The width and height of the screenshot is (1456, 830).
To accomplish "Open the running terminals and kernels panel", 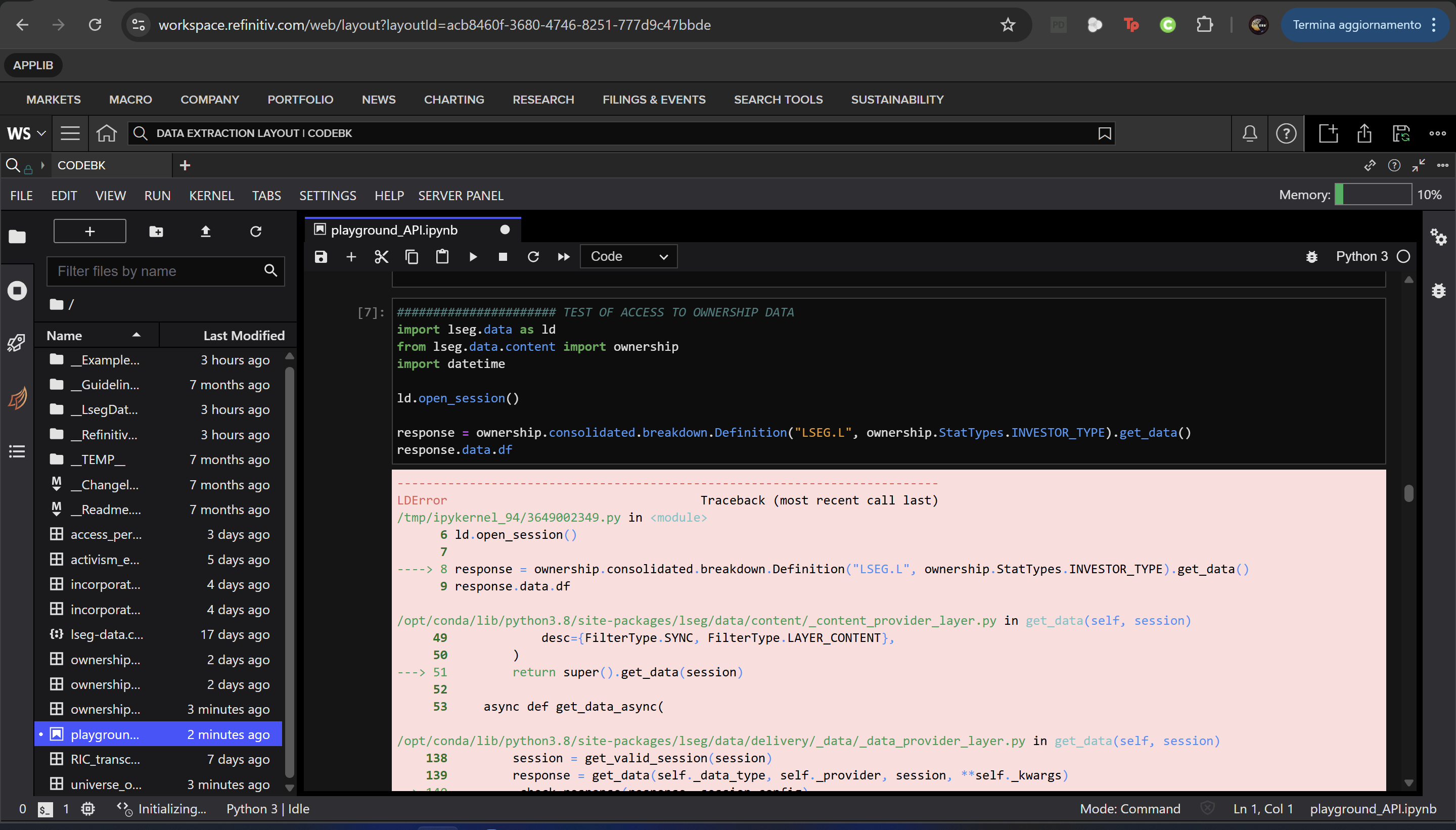I will [x=17, y=290].
